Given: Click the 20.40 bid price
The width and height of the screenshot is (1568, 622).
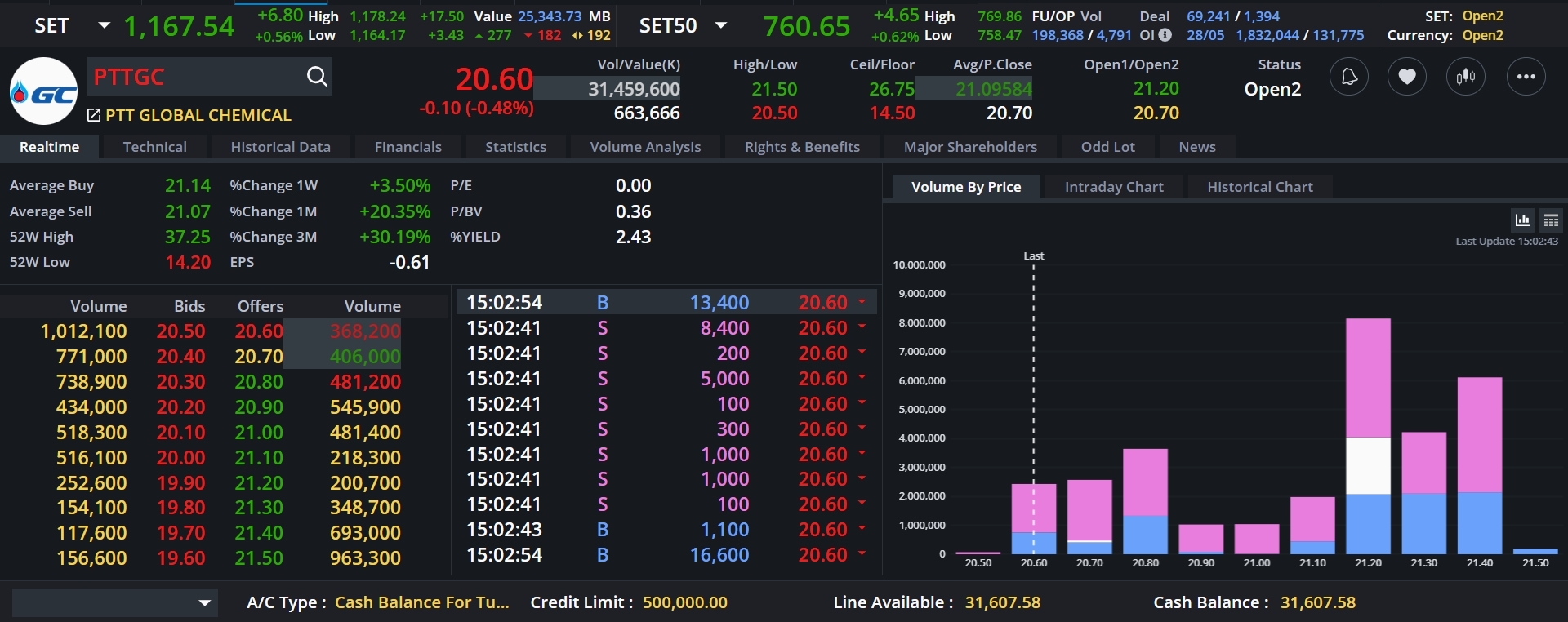Looking at the screenshot, I should 181,357.
